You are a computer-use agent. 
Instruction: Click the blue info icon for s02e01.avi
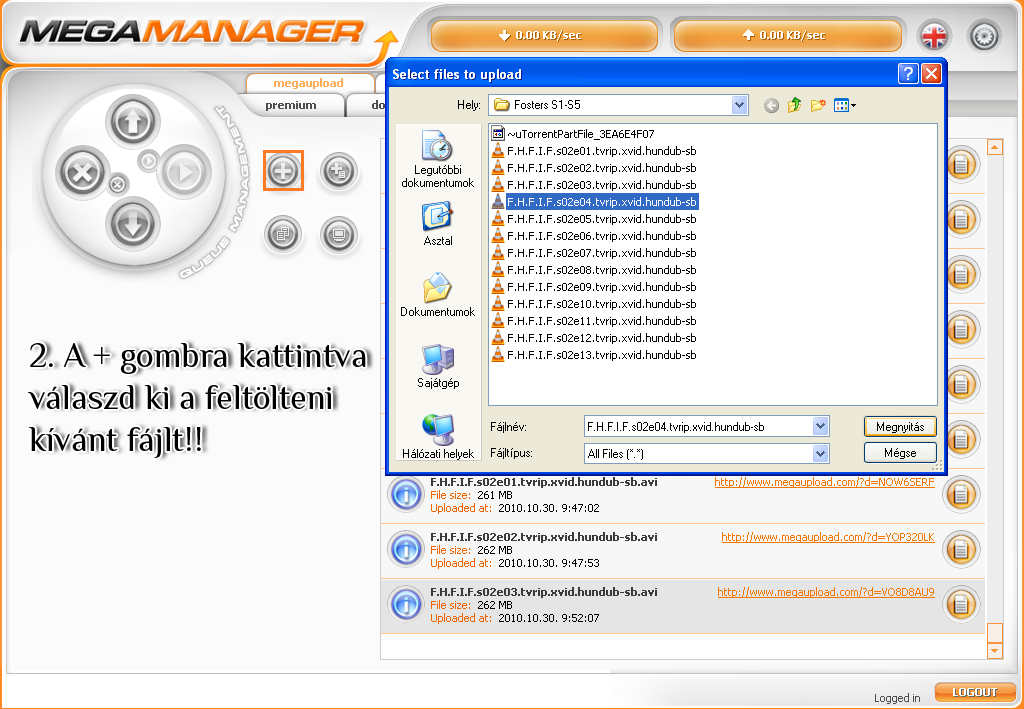pos(406,494)
